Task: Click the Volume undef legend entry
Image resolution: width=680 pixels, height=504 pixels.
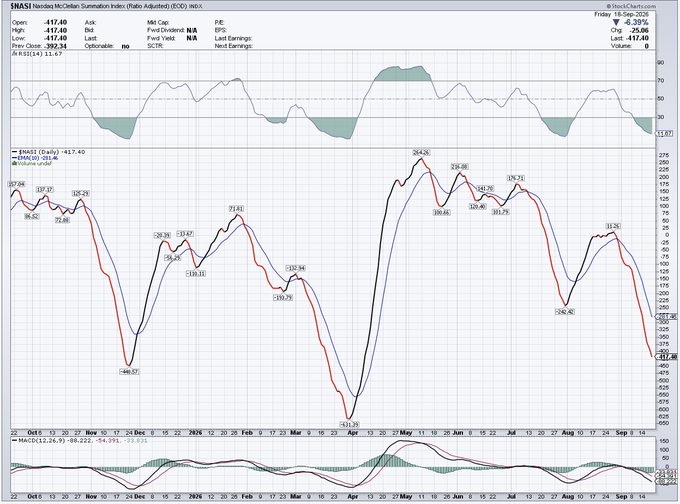Action: [x=34, y=164]
